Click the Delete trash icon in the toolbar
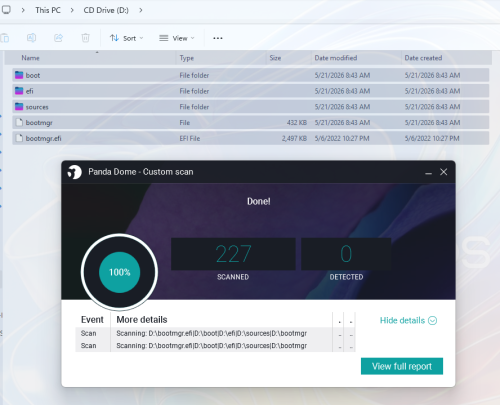This screenshot has width=500, height=405. tap(85, 38)
